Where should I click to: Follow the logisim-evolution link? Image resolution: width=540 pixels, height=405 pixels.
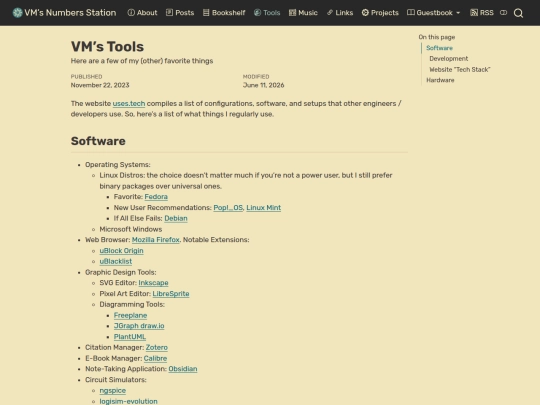tap(128, 401)
